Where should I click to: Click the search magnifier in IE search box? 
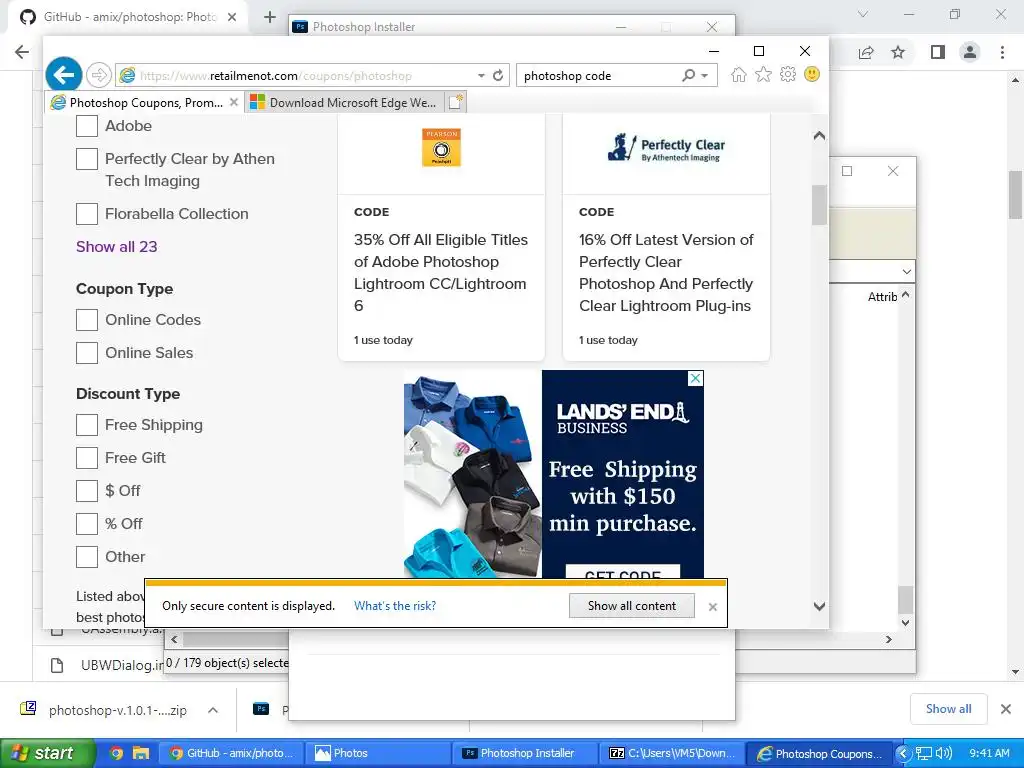pos(688,75)
